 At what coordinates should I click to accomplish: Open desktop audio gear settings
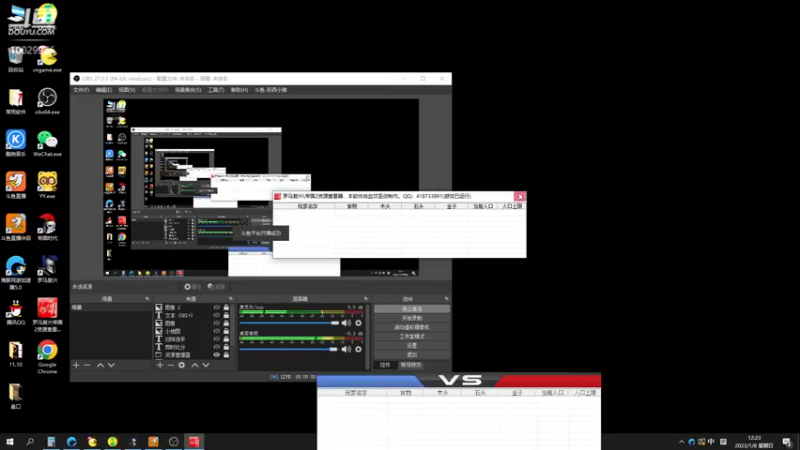pyautogui.click(x=358, y=349)
